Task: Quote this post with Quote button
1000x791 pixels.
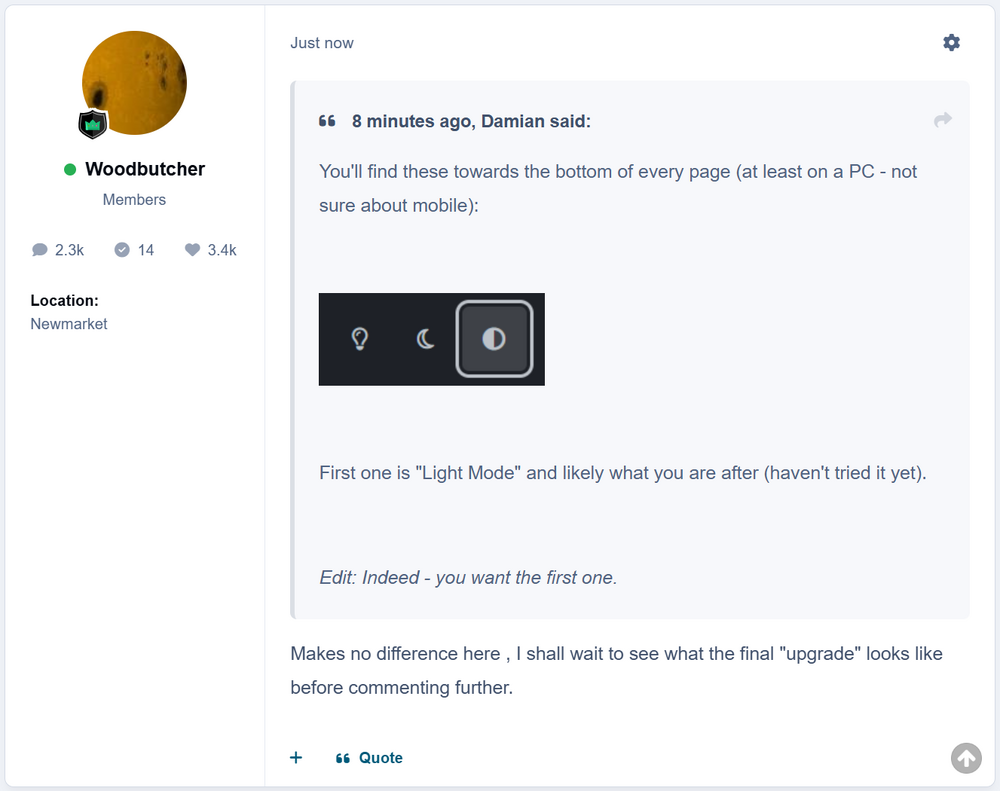Action: pyautogui.click(x=369, y=758)
